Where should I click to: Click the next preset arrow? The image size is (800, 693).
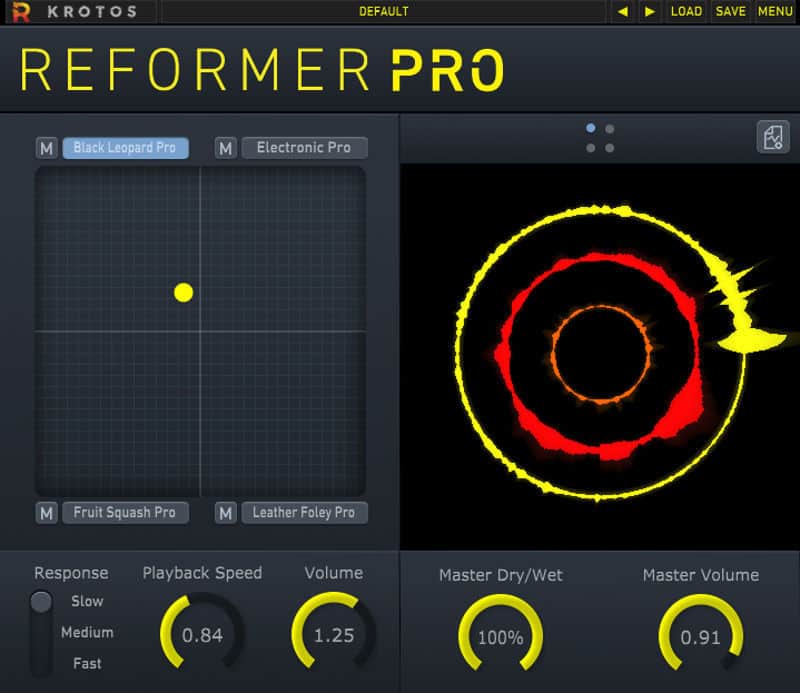pyautogui.click(x=650, y=12)
